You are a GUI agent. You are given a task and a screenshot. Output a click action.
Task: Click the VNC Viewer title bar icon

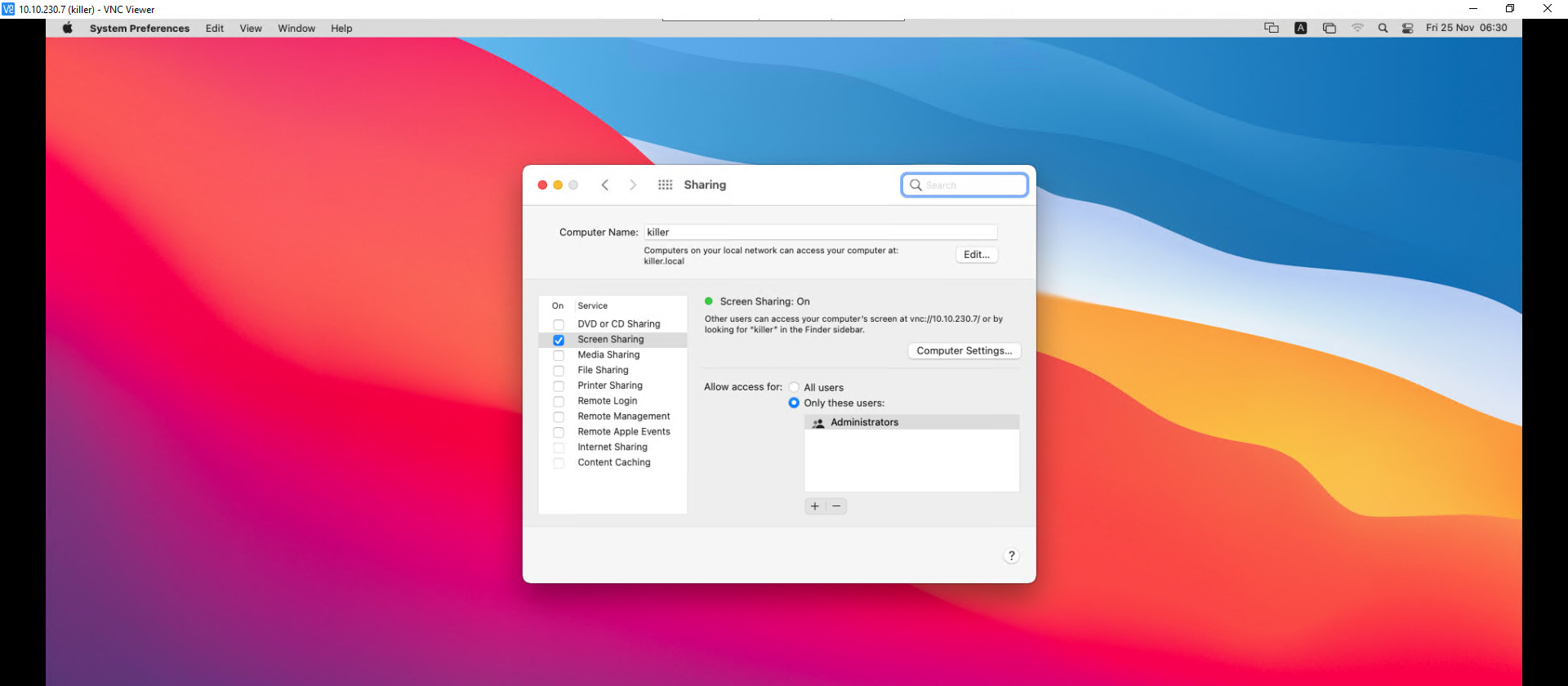[x=8, y=9]
